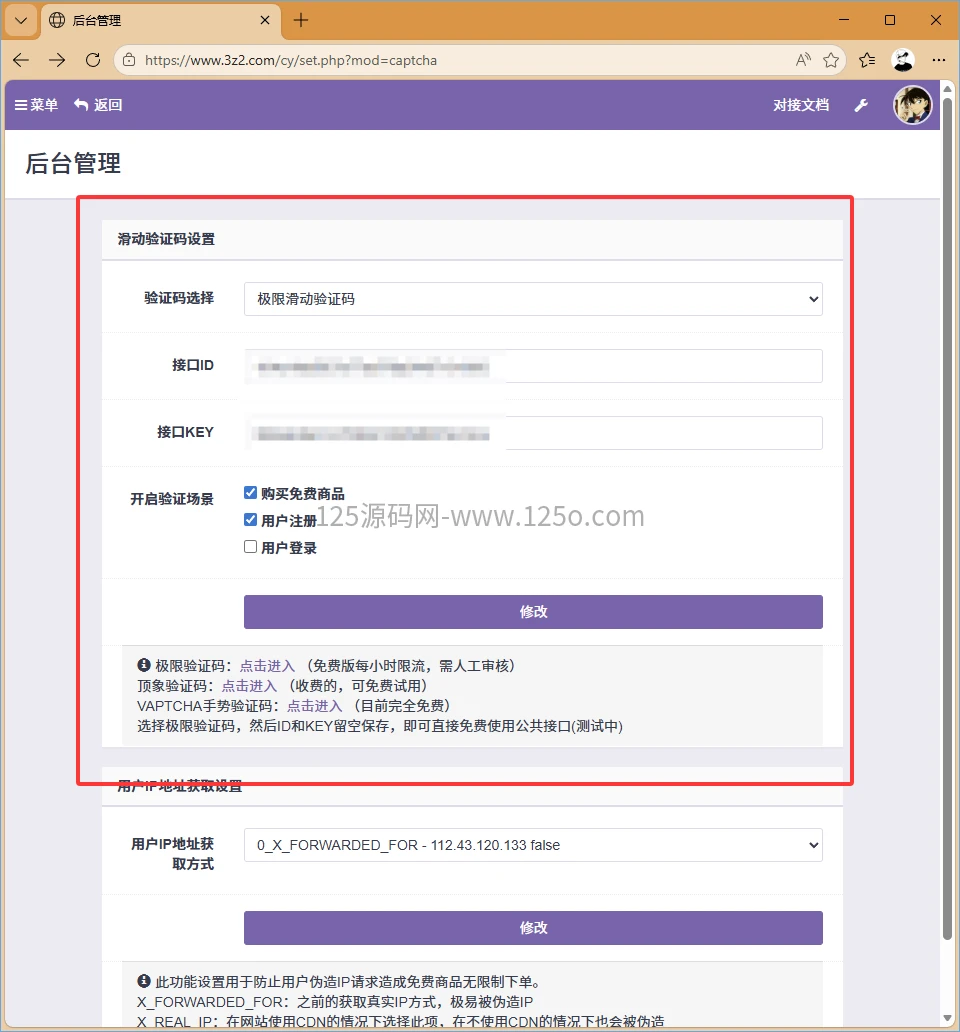Open the tab search chevron button
This screenshot has width=960, height=1032.
(21, 20)
